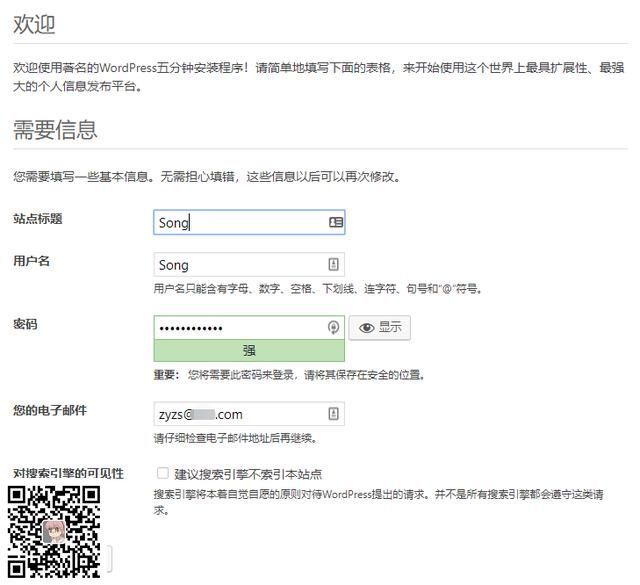Click the password manager icon in password field
The height and width of the screenshot is (585, 640).
333,327
